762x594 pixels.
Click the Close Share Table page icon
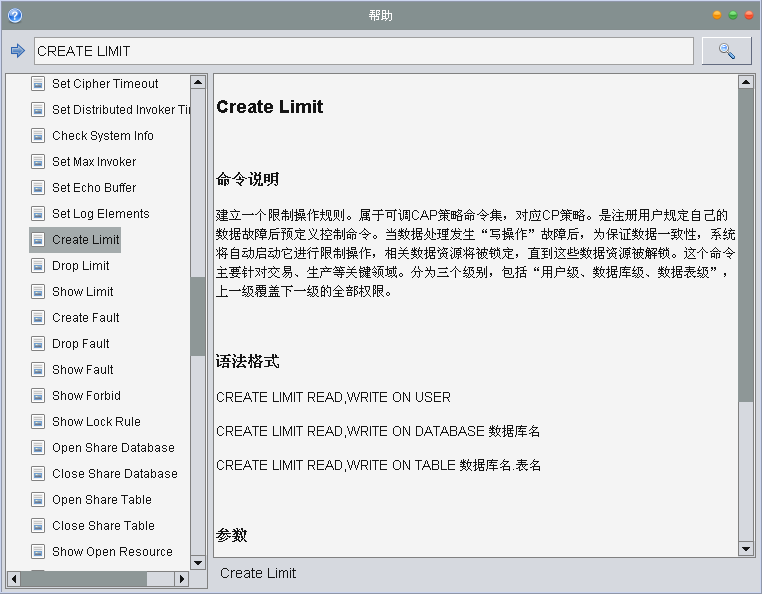pyautogui.click(x=38, y=525)
